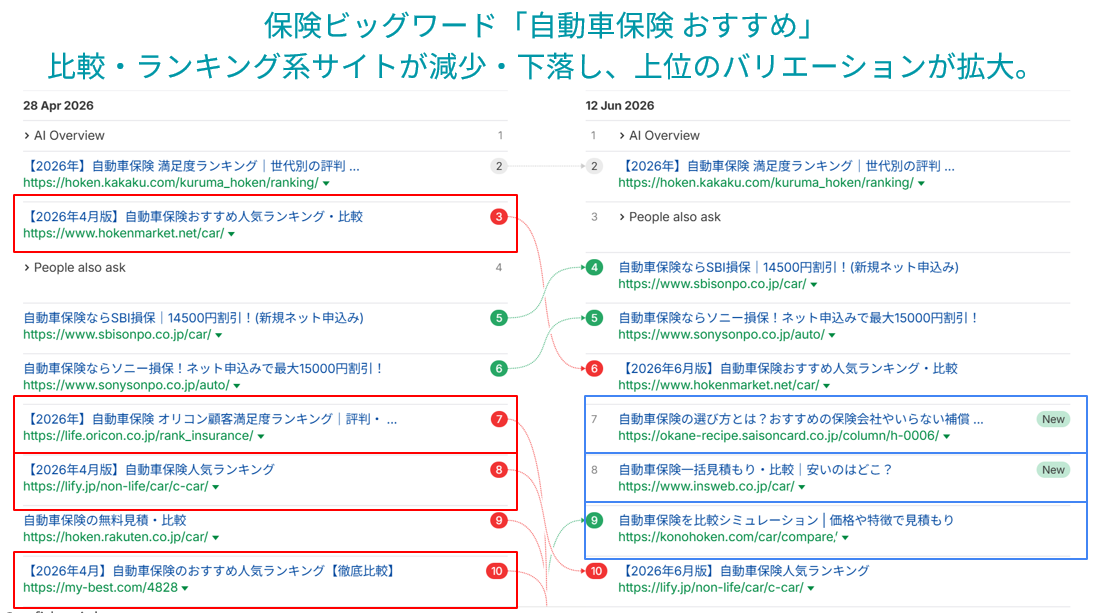
Task: Open 自動車保険を比較シミュレーション result title
Action: tap(786, 520)
